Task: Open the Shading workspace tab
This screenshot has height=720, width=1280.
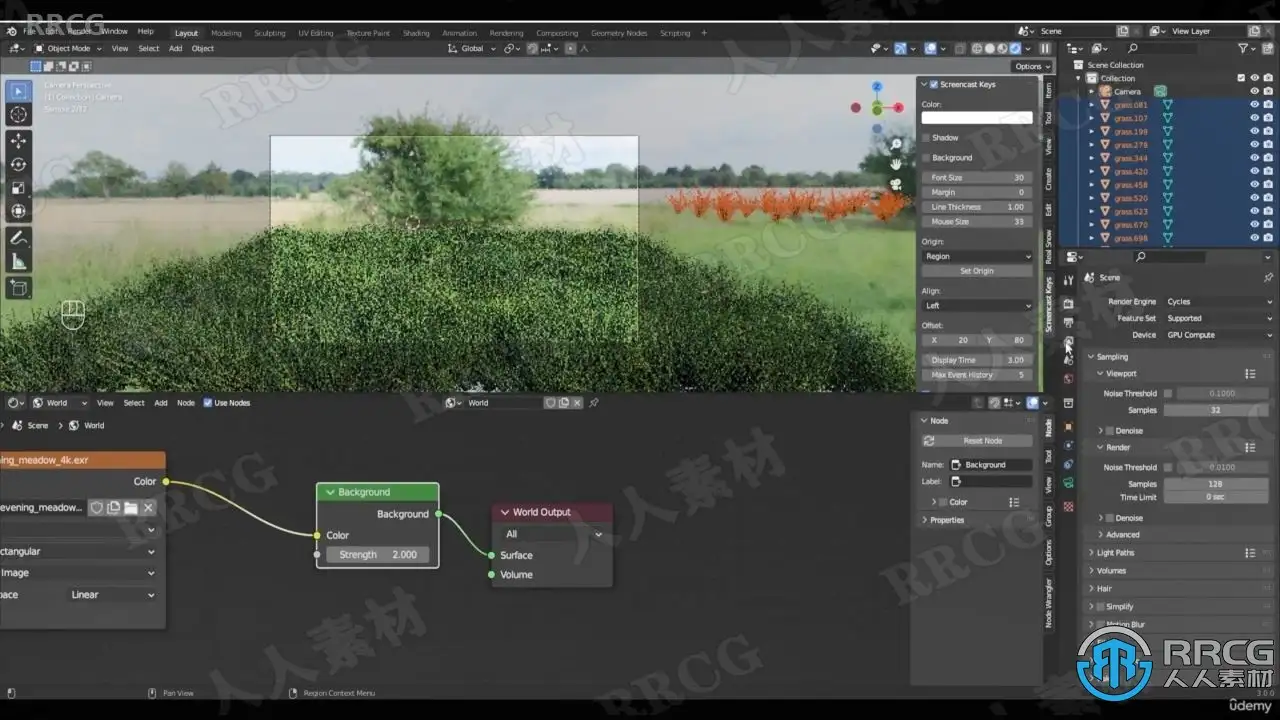Action: (416, 33)
